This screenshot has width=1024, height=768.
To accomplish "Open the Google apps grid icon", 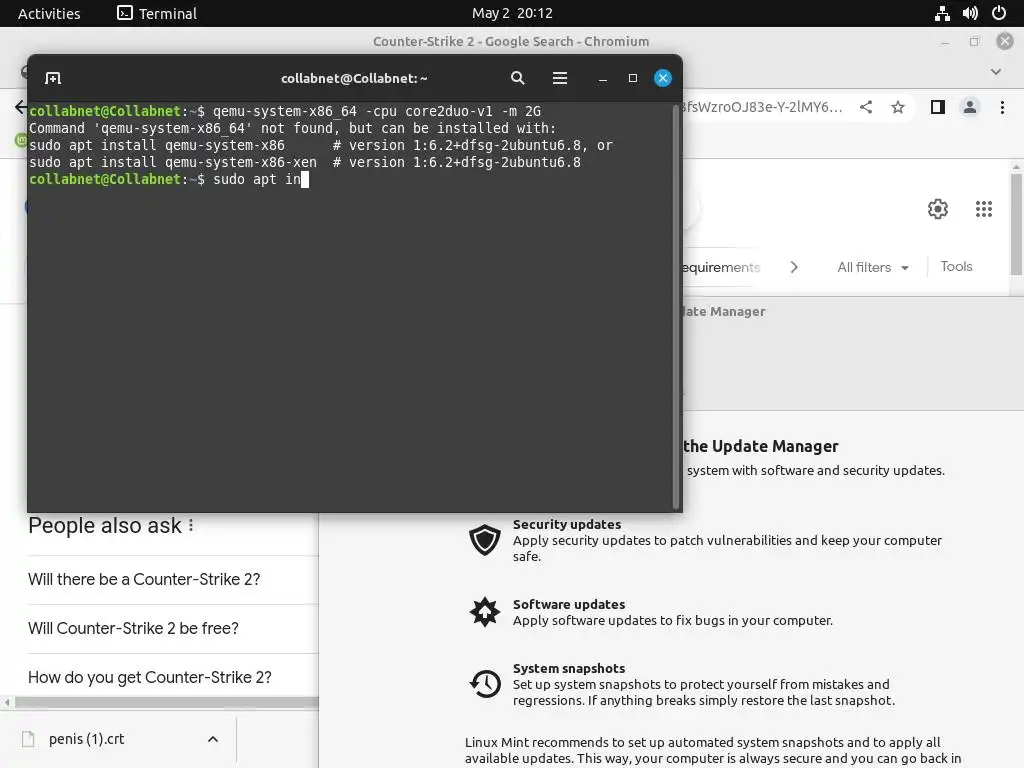I will click(x=984, y=209).
